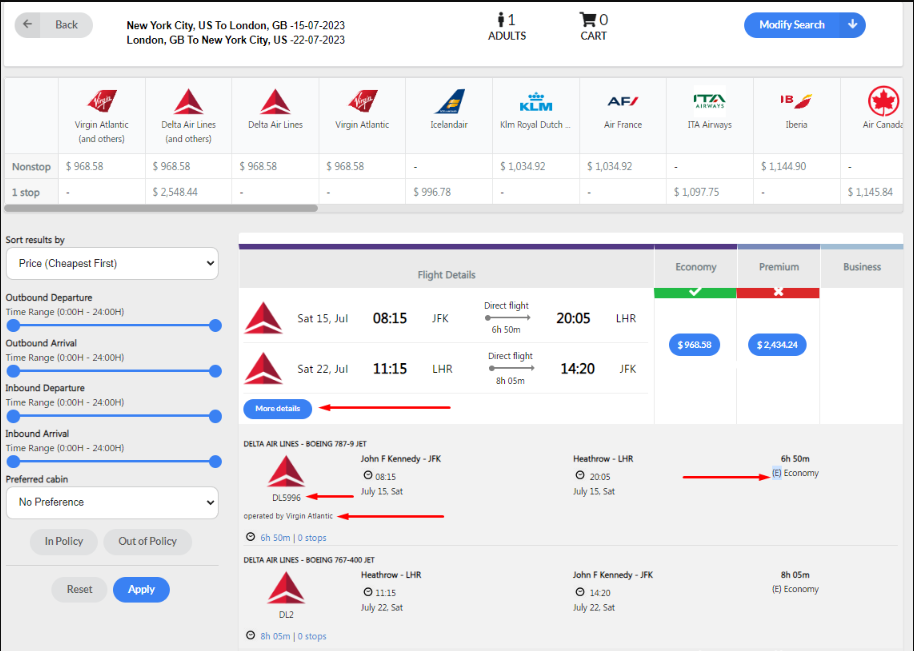Click KLM nonstop price $1,034.92
The height and width of the screenshot is (651, 914).
pyautogui.click(x=522, y=166)
